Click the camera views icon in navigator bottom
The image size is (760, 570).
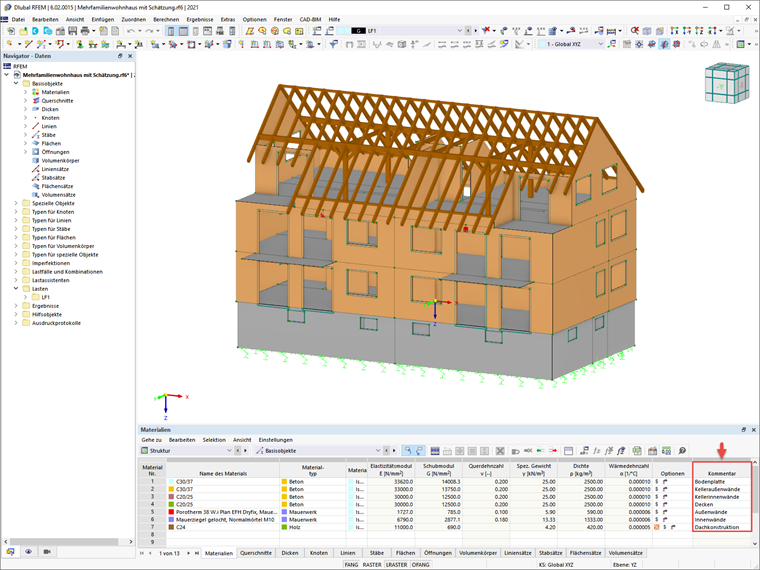[47, 552]
